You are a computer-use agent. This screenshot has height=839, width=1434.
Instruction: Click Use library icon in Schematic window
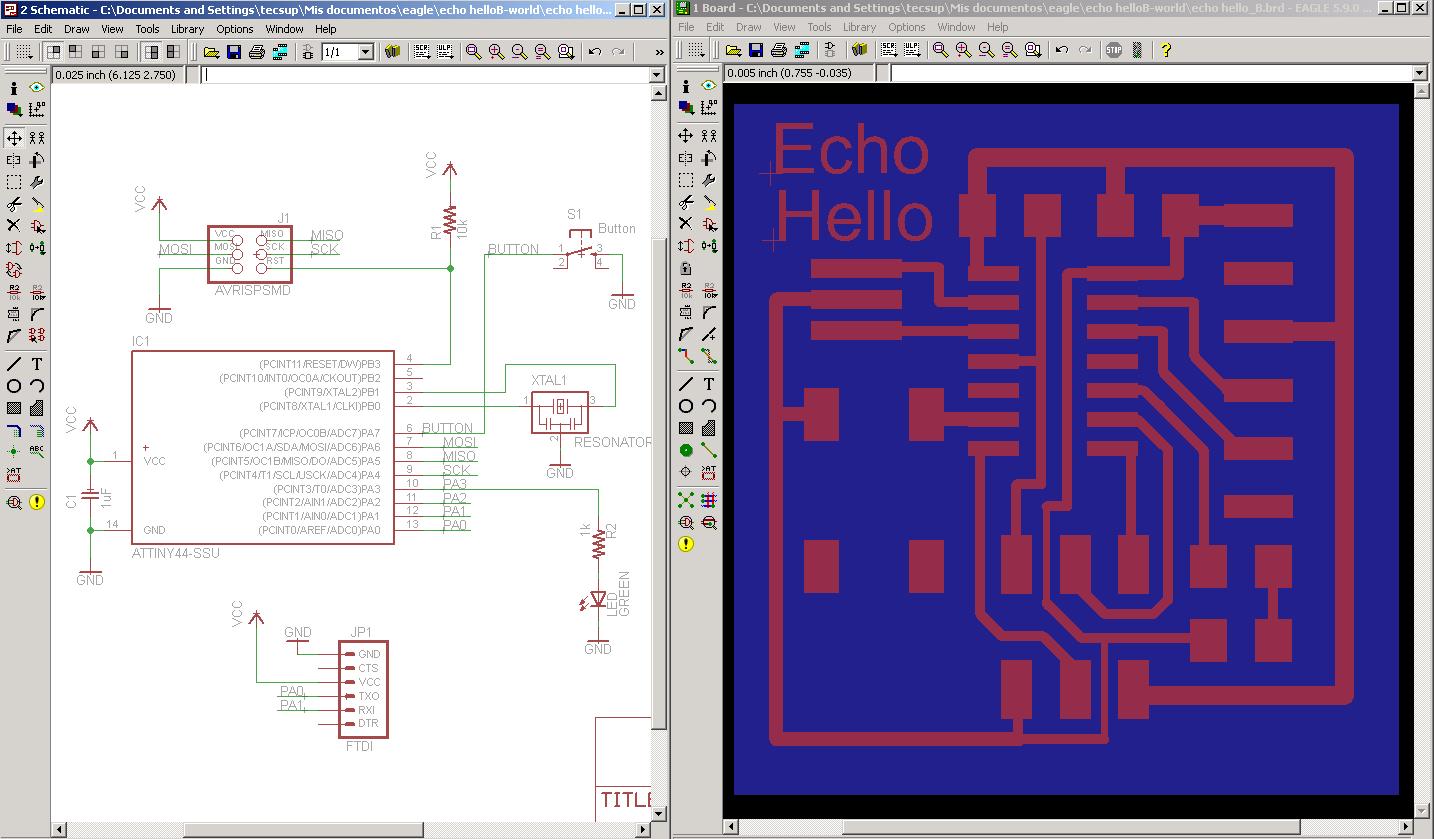point(392,52)
